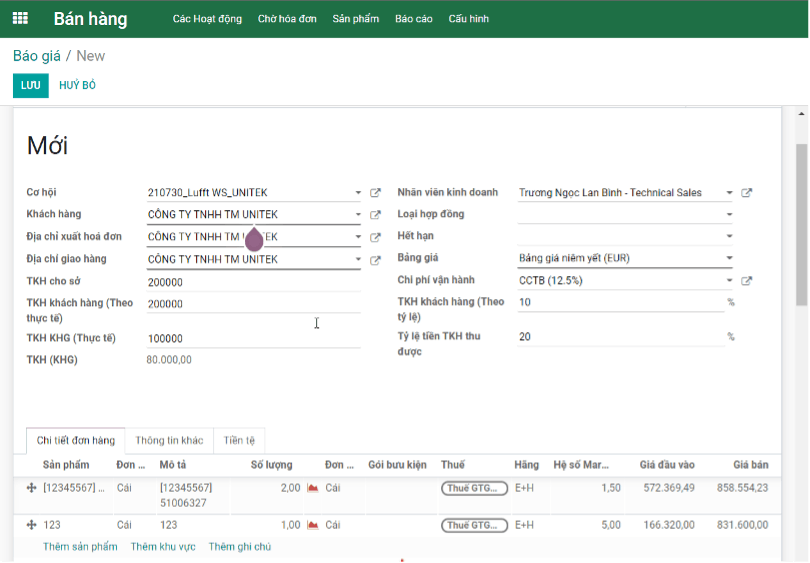Expand the Hết hạn dropdown
Screen dimensions: 810x563
pos(729,236)
